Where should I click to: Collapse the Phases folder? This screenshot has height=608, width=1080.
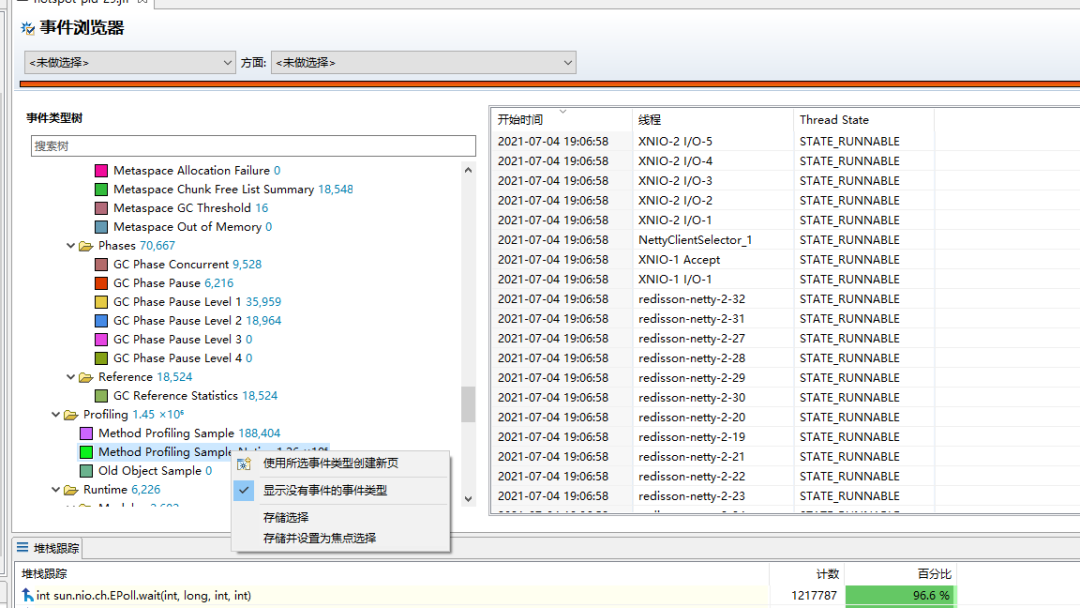70,246
